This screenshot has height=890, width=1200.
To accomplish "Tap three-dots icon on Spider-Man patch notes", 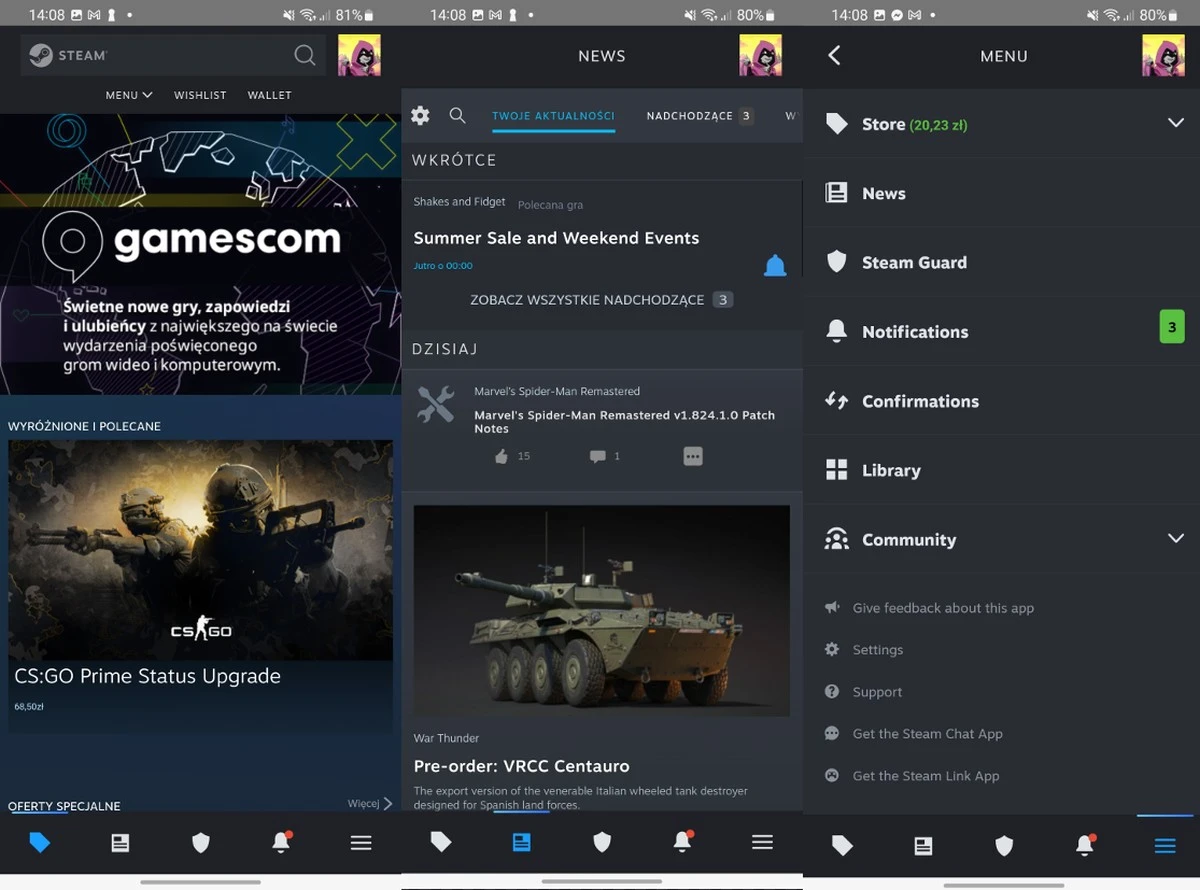I will pos(693,456).
